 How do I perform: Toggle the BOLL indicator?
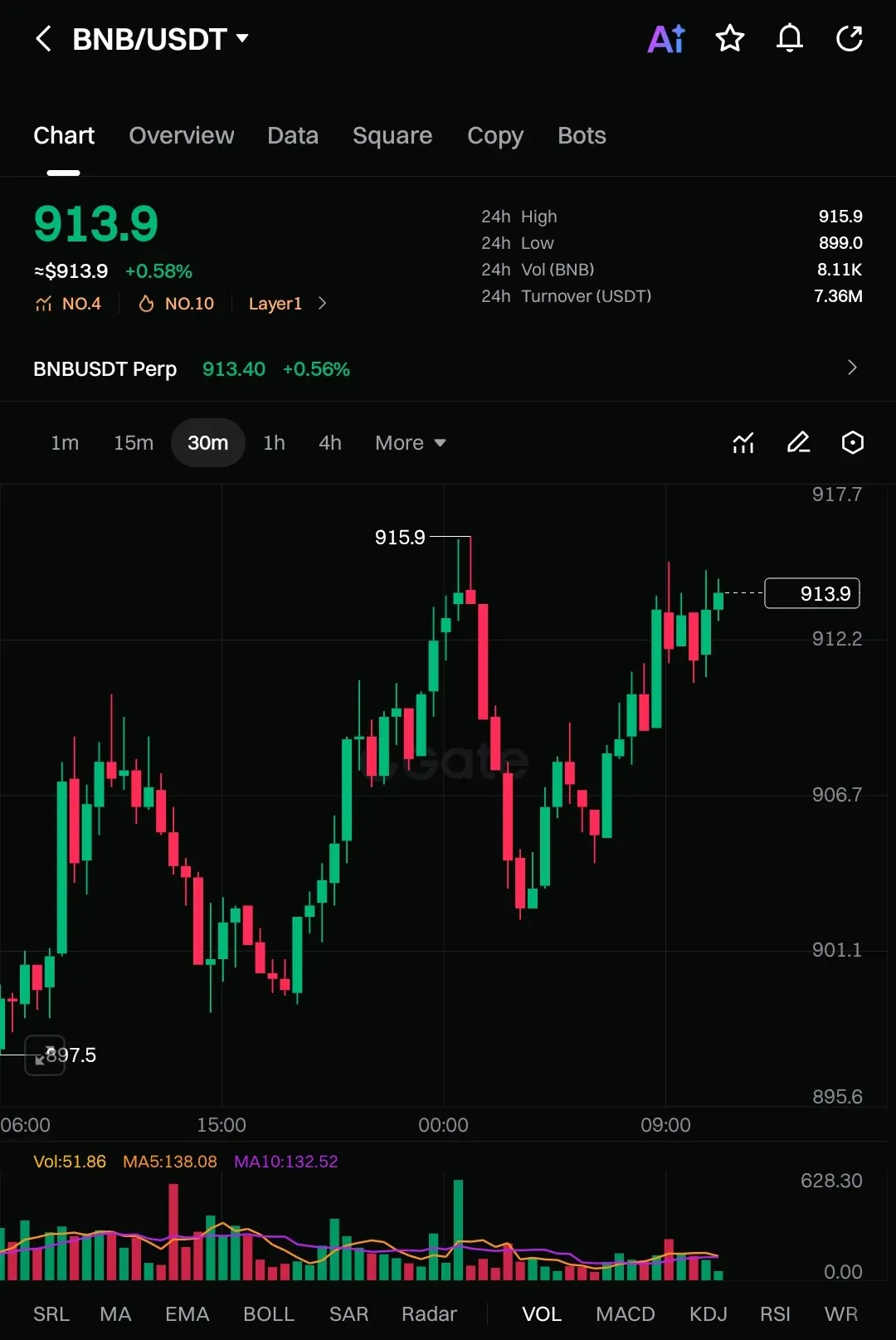point(269,1314)
